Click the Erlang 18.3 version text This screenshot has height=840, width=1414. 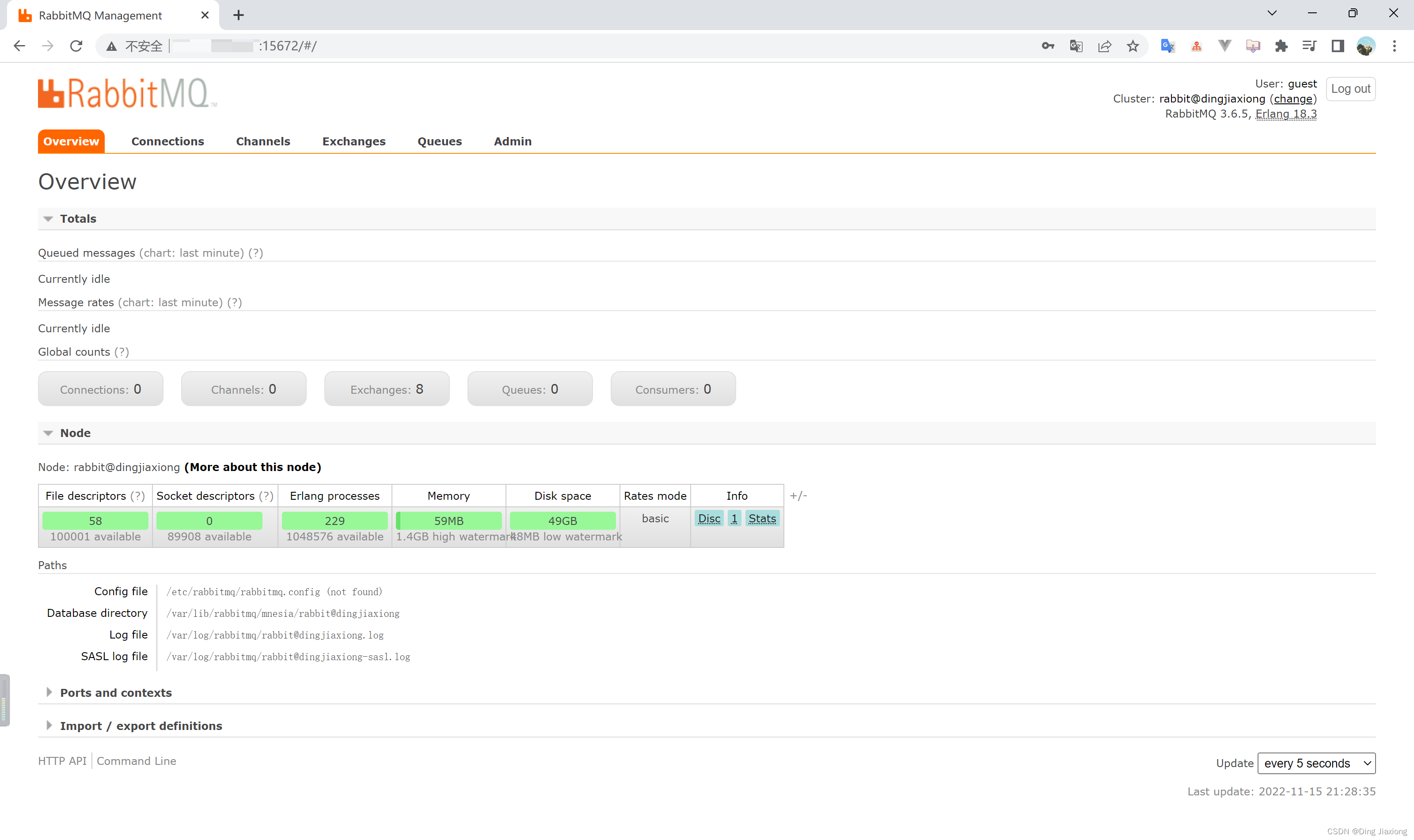pyautogui.click(x=1285, y=114)
